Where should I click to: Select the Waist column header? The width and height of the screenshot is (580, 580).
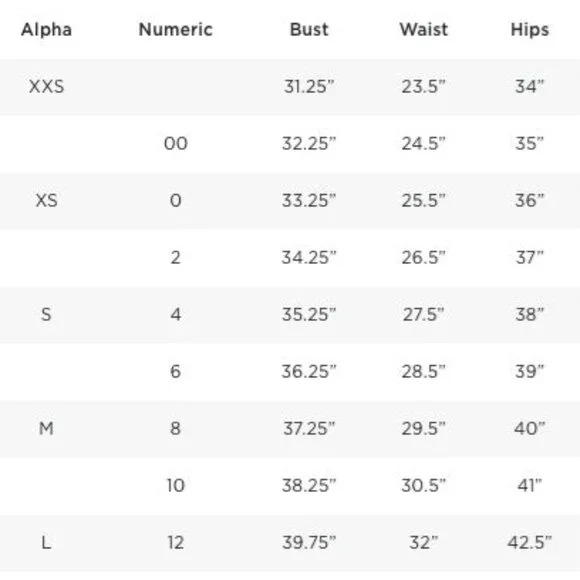(424, 30)
